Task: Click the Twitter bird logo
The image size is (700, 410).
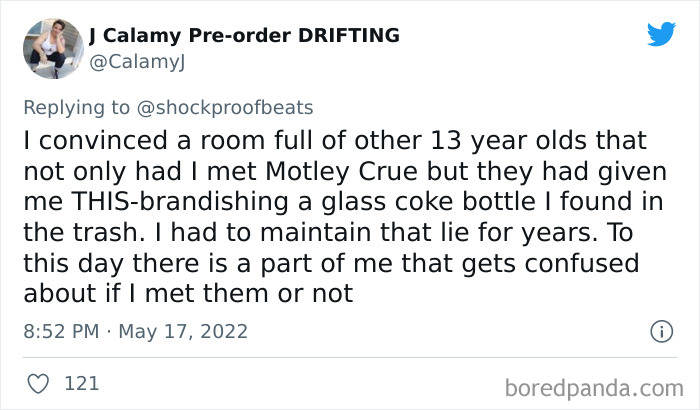Action: coord(661,35)
